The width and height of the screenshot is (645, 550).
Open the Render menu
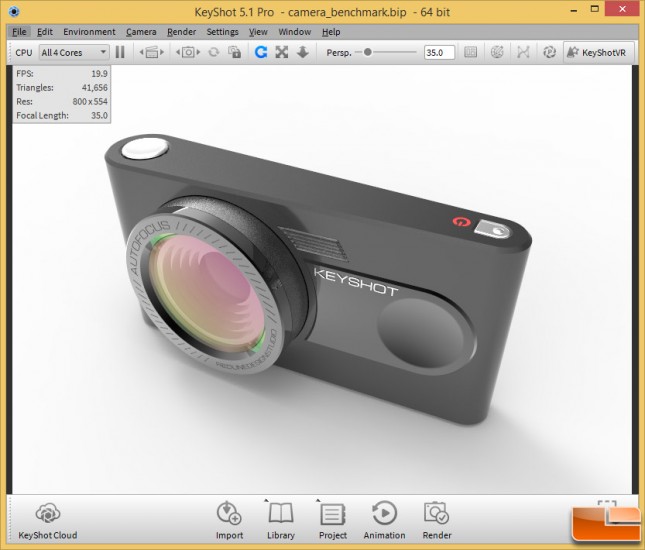pyautogui.click(x=181, y=32)
